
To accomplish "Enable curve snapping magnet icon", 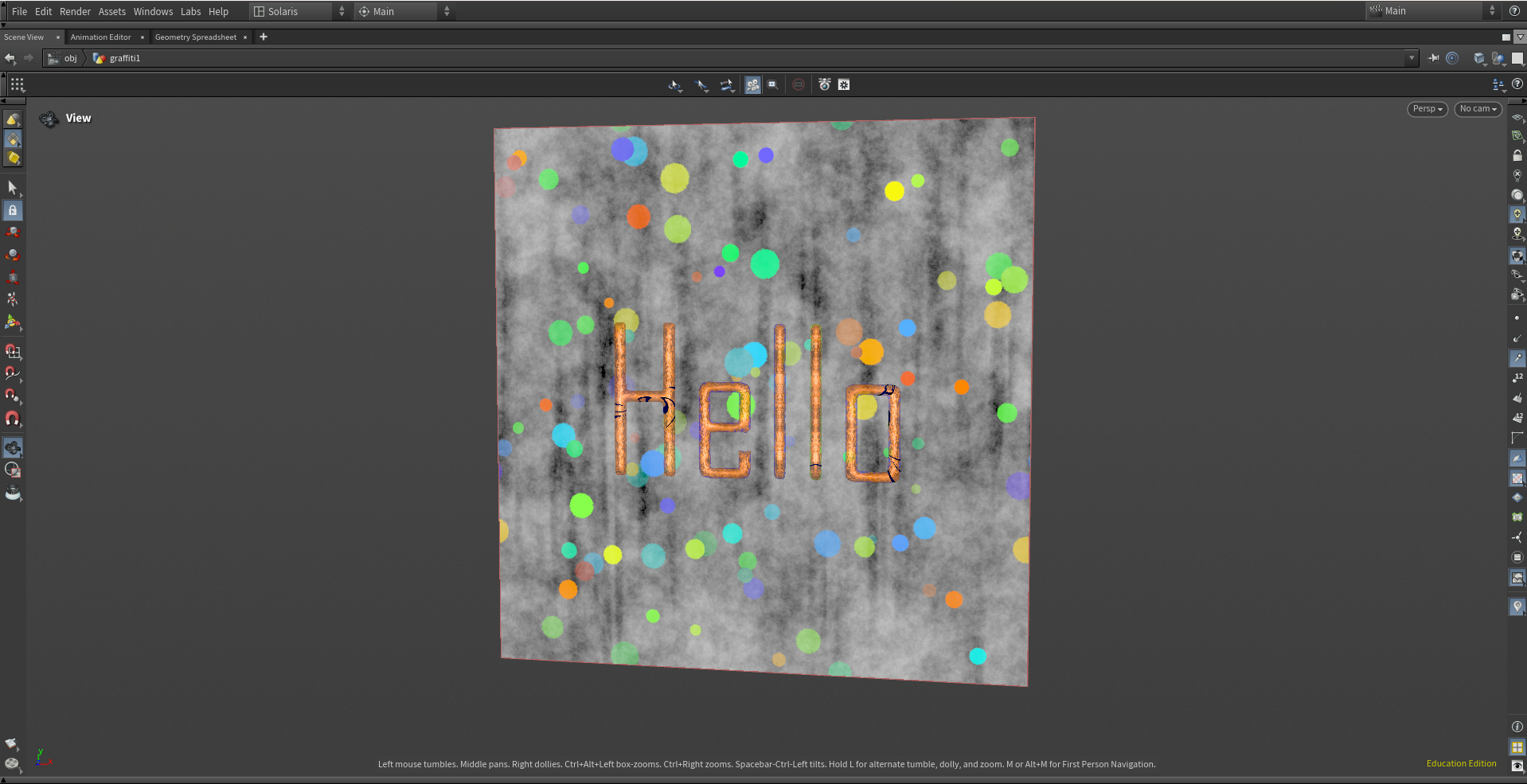I will tap(12, 373).
